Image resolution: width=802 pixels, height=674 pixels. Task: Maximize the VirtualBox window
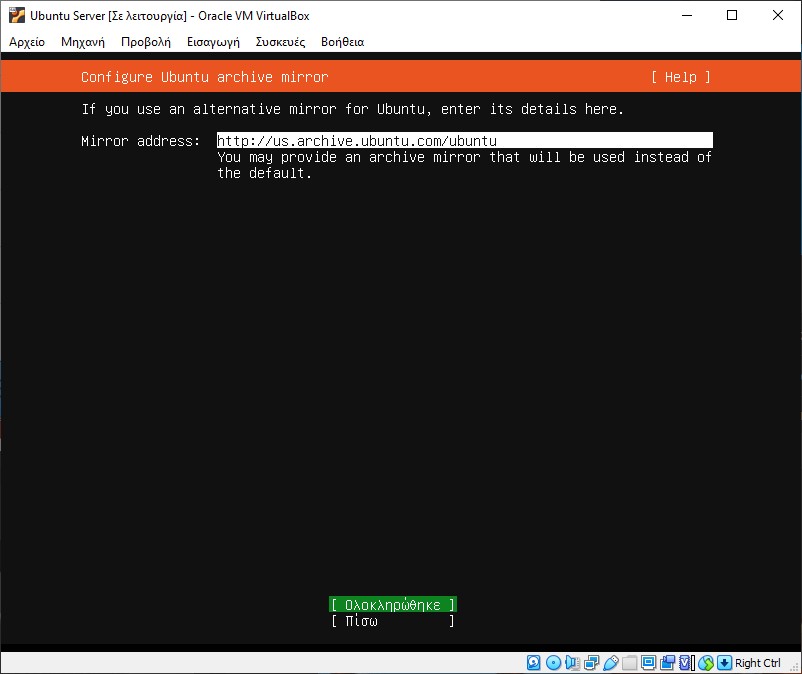pyautogui.click(x=732, y=15)
